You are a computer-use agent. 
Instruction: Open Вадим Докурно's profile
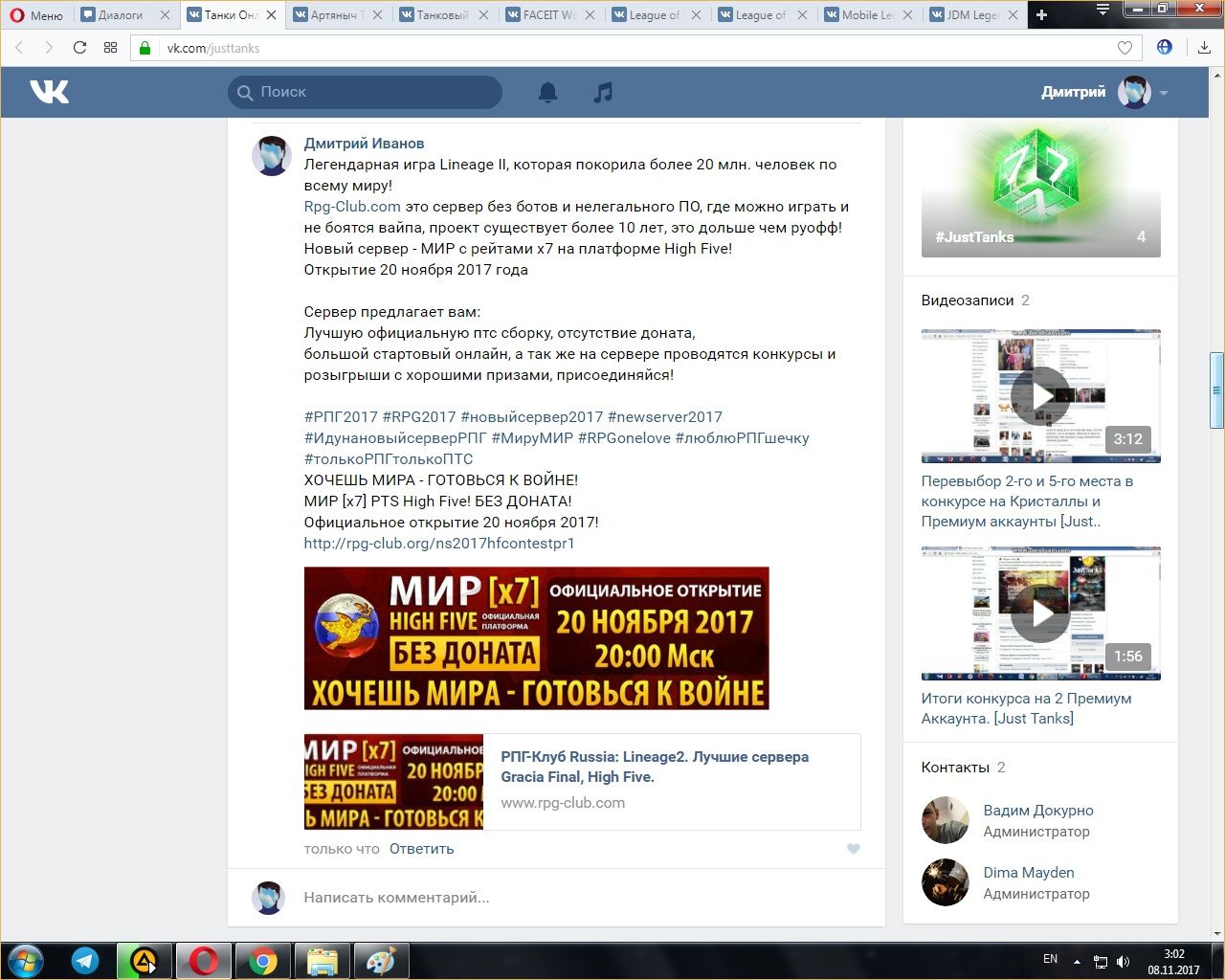pos(1038,811)
